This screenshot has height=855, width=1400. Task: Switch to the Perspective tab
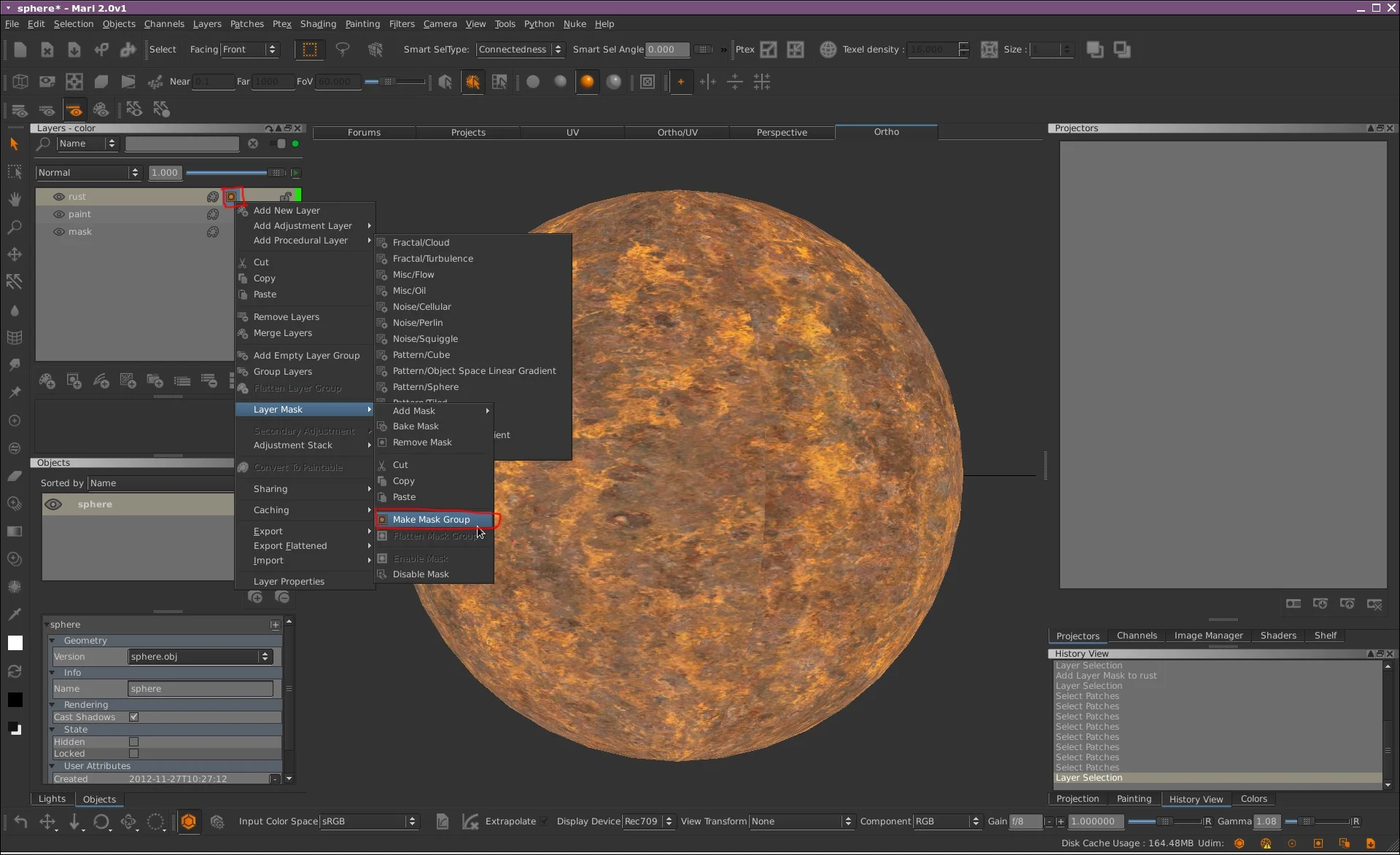coord(782,132)
